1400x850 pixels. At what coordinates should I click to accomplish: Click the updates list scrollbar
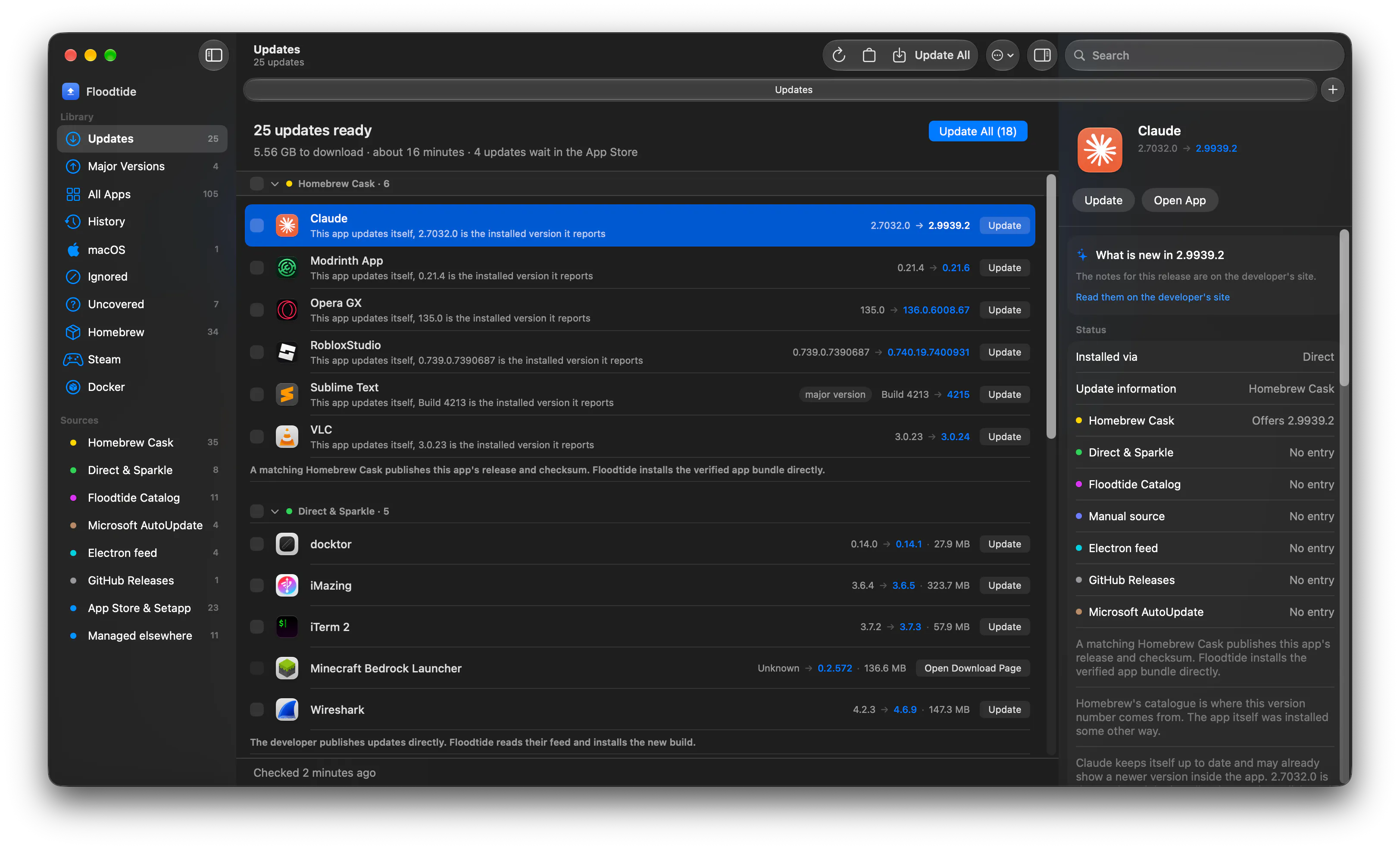[1051, 307]
